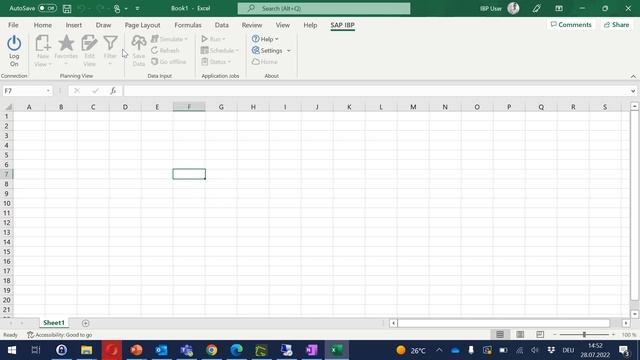Open the File menu

pyautogui.click(x=13, y=25)
